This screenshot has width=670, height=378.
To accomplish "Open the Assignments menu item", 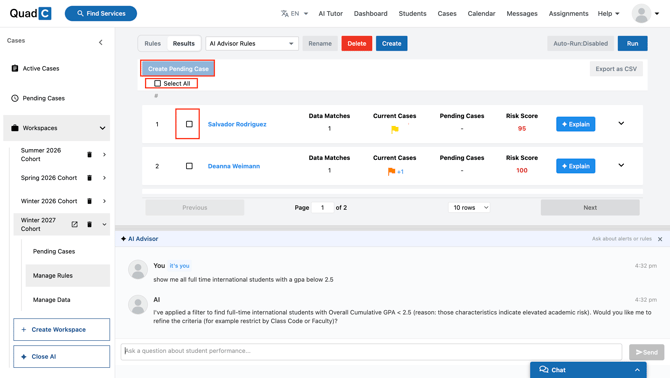I will click(568, 14).
